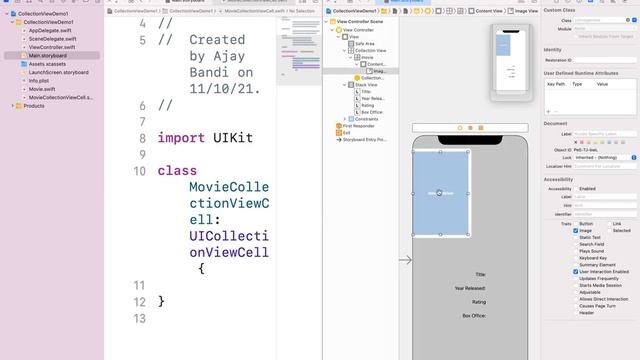Viewport: 640px width, 360px height.
Task: Click No Selection in editor jump bar
Action: click(302, 11)
